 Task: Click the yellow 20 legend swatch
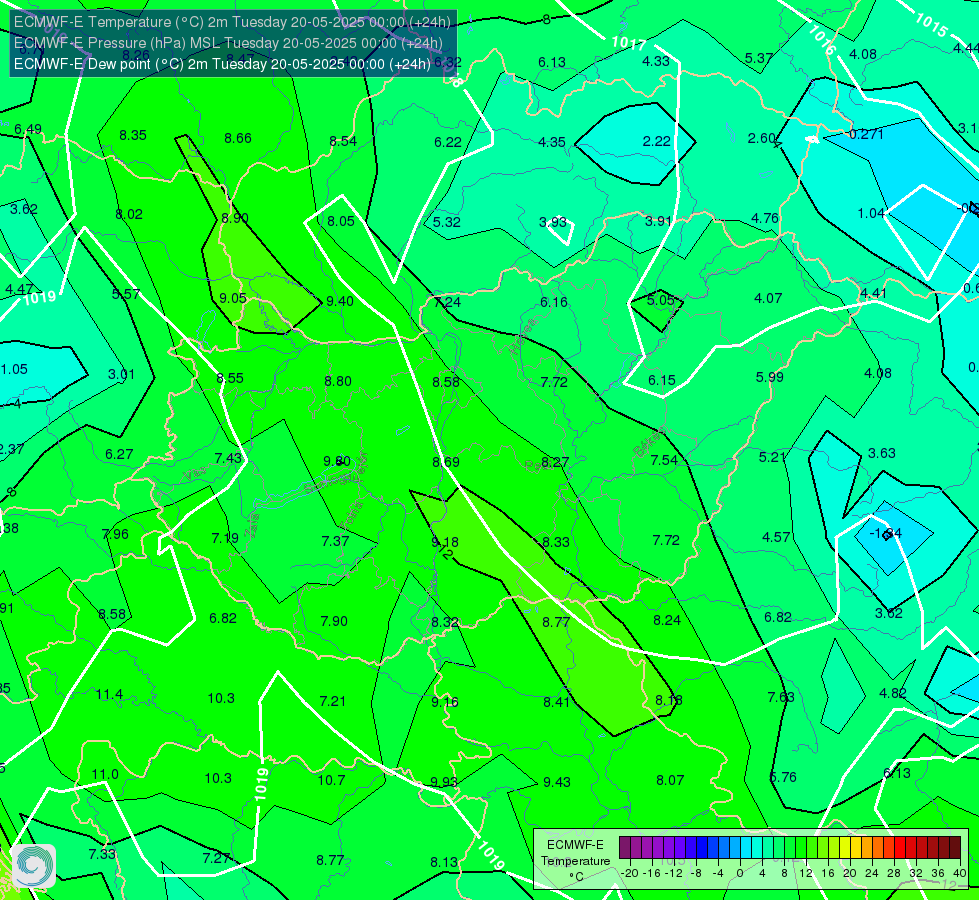coord(845,848)
